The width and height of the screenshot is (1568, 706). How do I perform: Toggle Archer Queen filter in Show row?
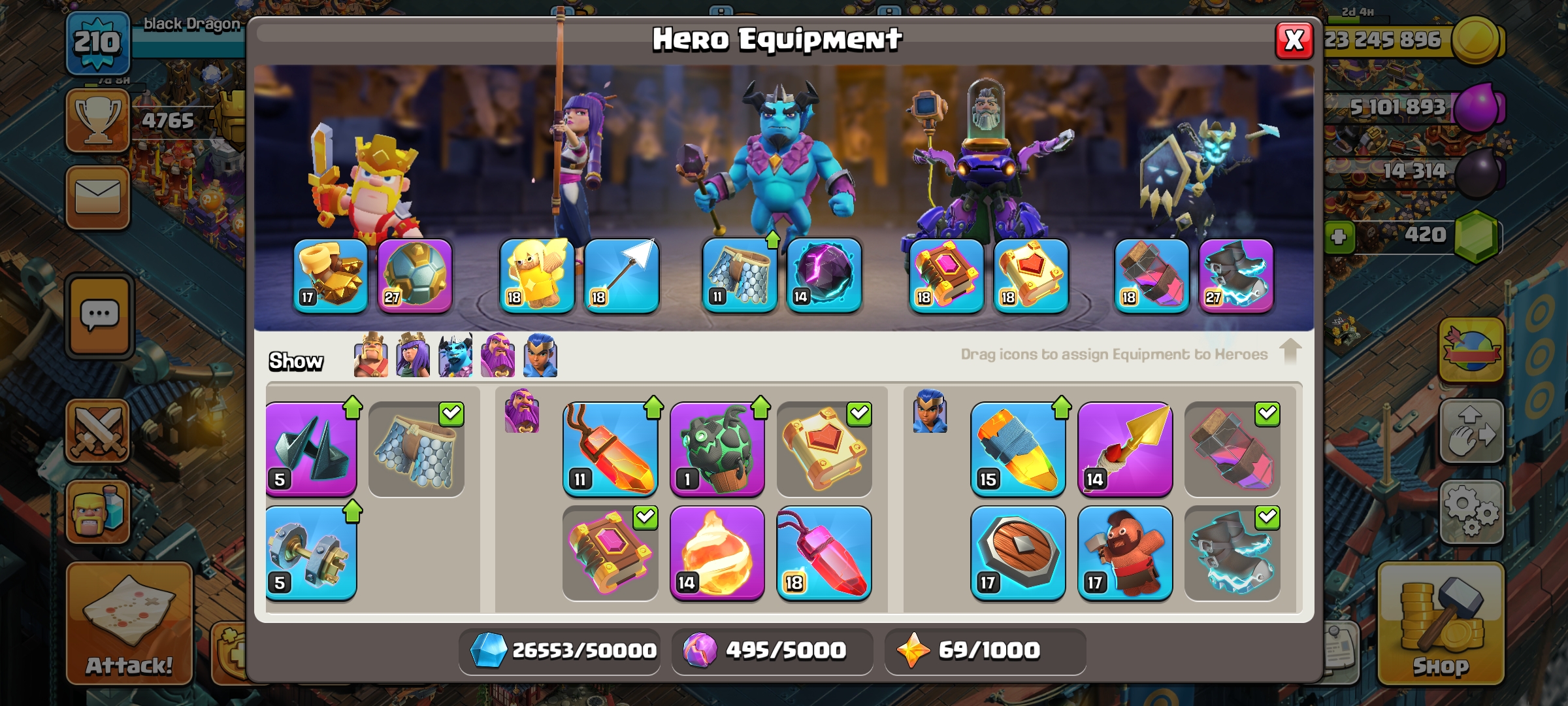point(413,356)
